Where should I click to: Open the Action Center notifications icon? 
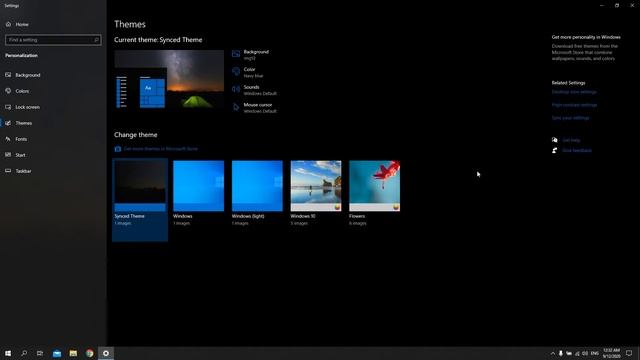629,353
